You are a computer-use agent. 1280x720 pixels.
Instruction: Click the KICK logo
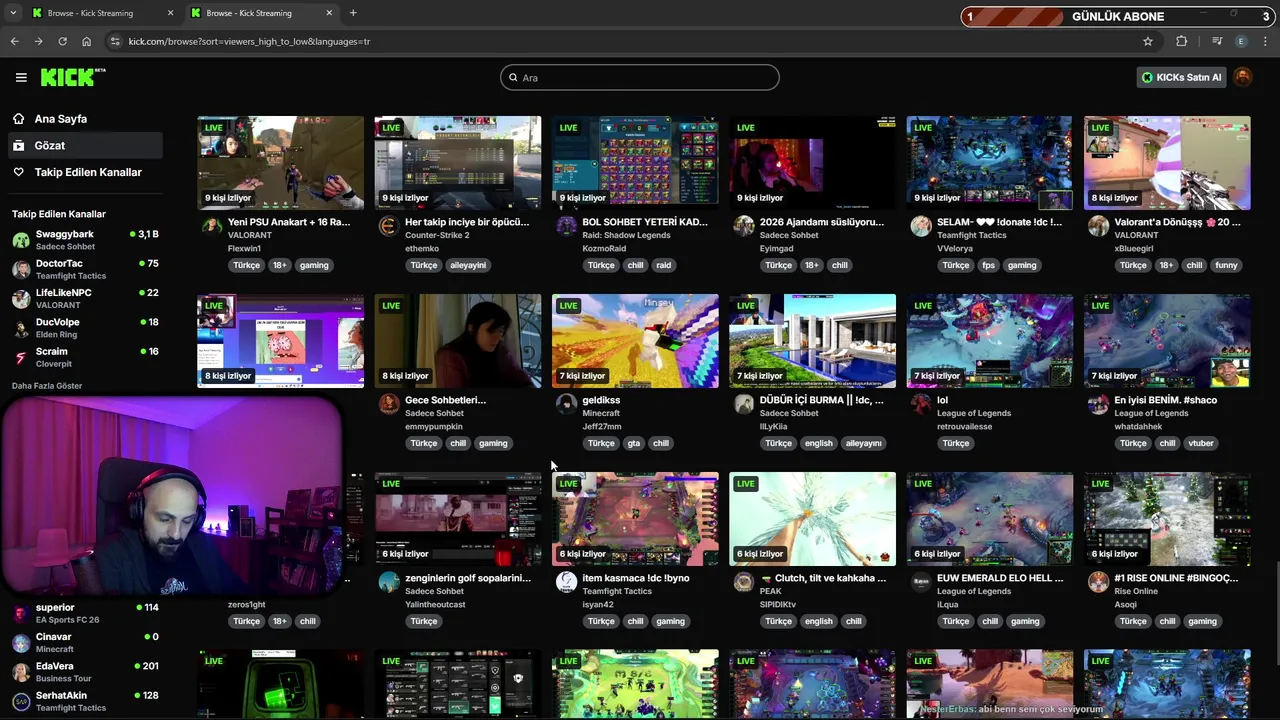pos(72,77)
